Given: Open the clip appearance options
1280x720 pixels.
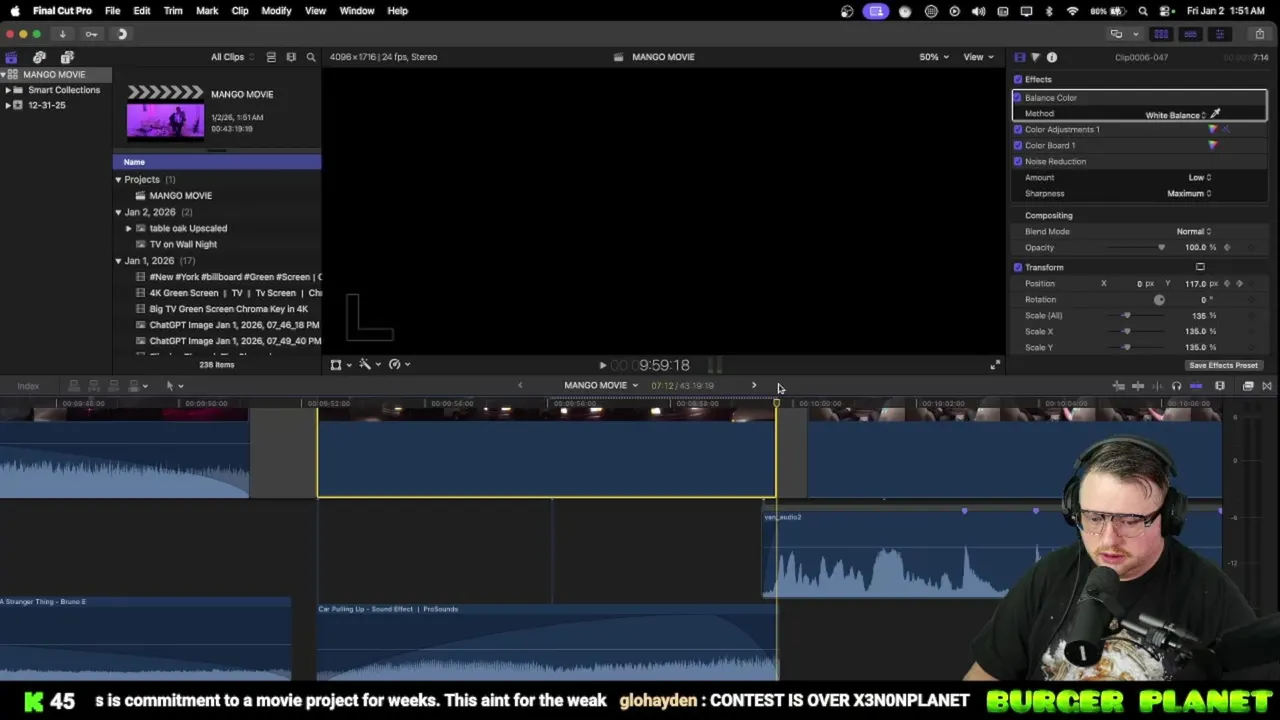Looking at the screenshot, I should pyautogui.click(x=1219, y=386).
